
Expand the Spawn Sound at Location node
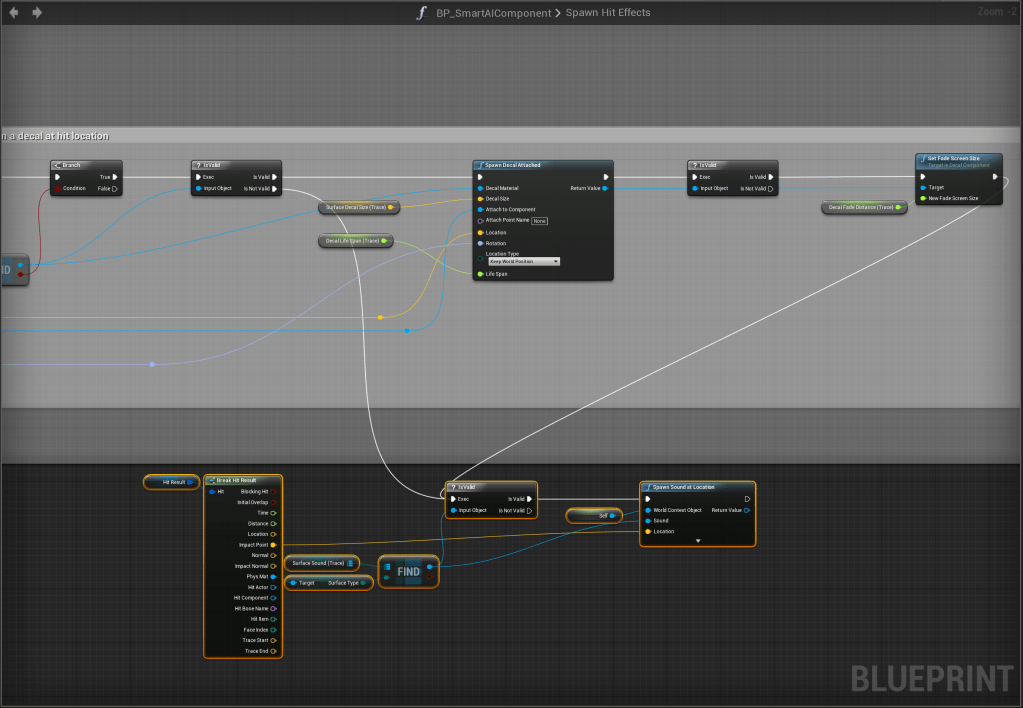(x=698, y=540)
